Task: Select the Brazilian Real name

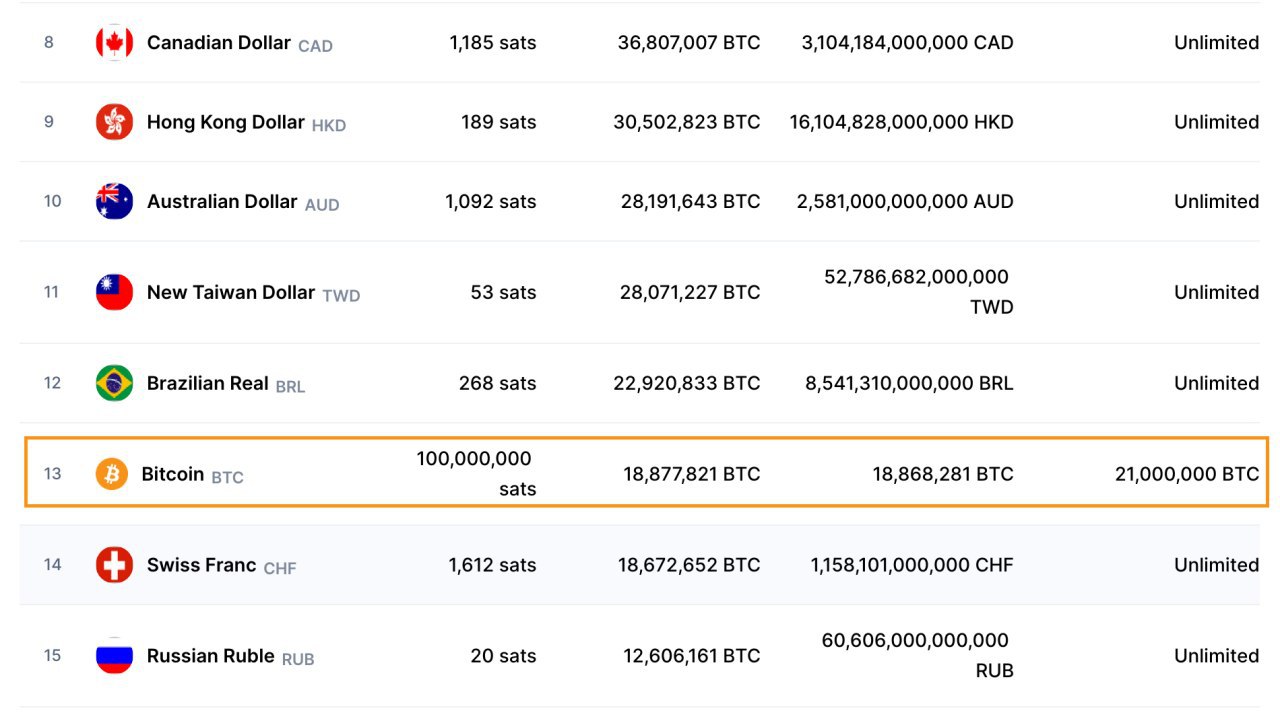Action: (208, 383)
